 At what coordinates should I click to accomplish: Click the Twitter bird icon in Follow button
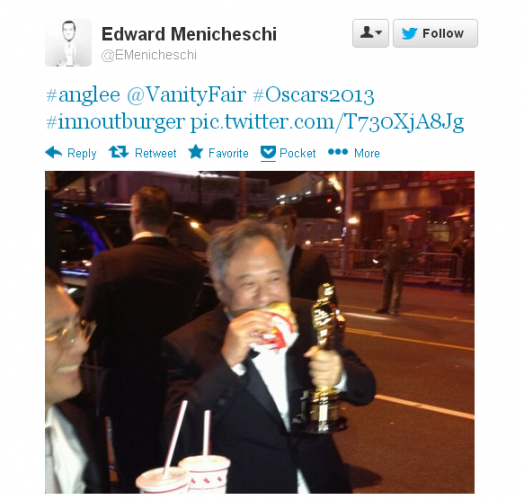coord(409,33)
